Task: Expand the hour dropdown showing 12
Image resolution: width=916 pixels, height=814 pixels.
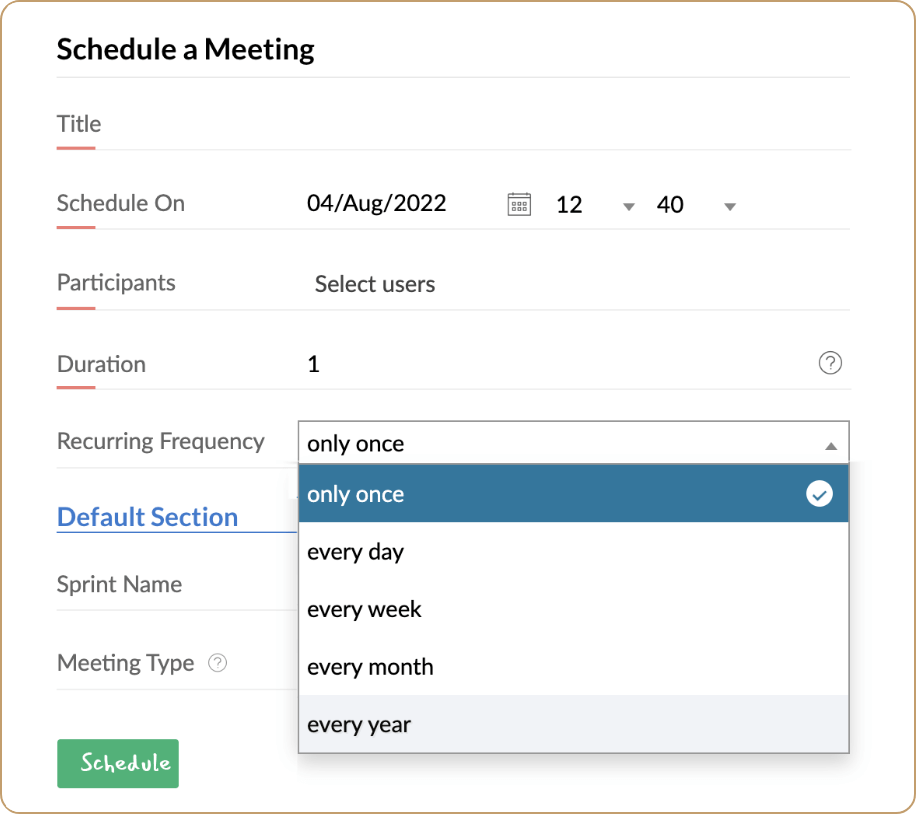Action: tap(628, 206)
